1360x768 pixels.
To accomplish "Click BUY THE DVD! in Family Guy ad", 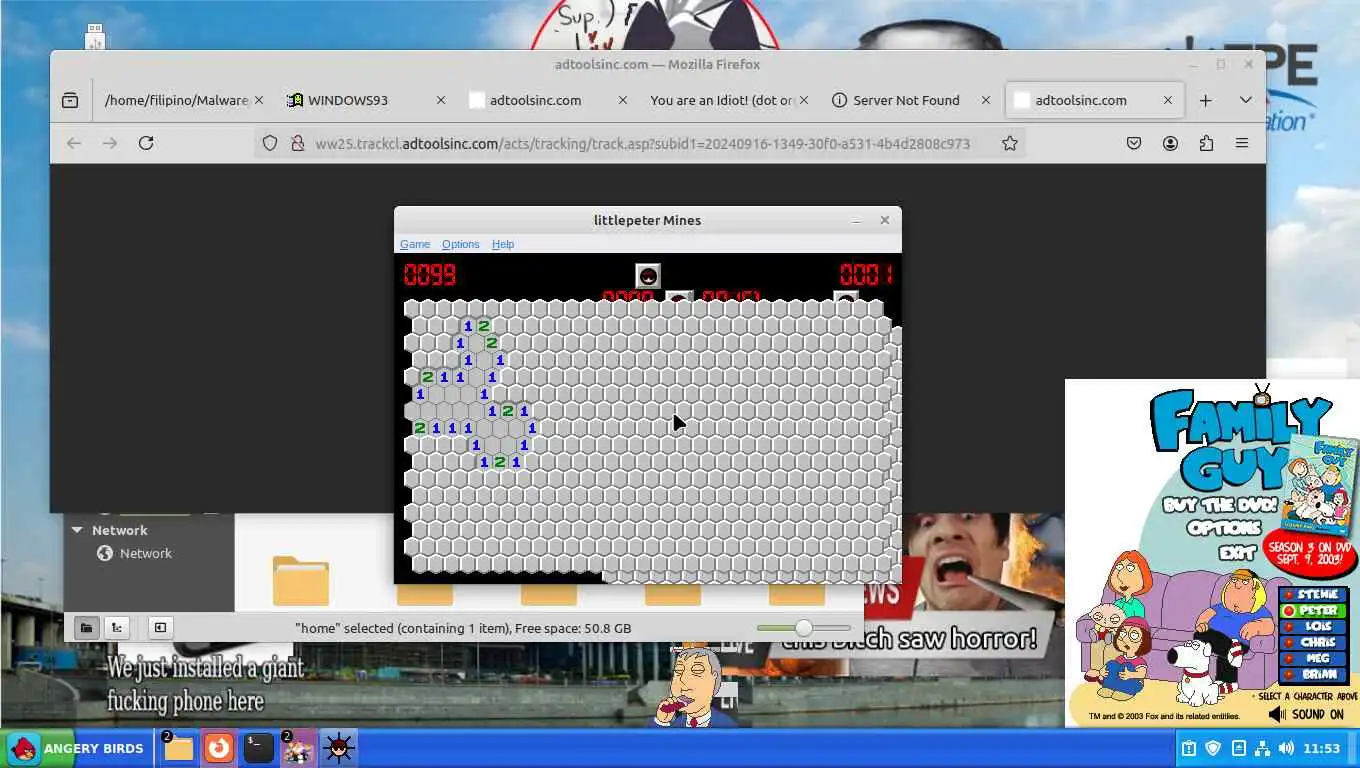I will [x=1219, y=505].
